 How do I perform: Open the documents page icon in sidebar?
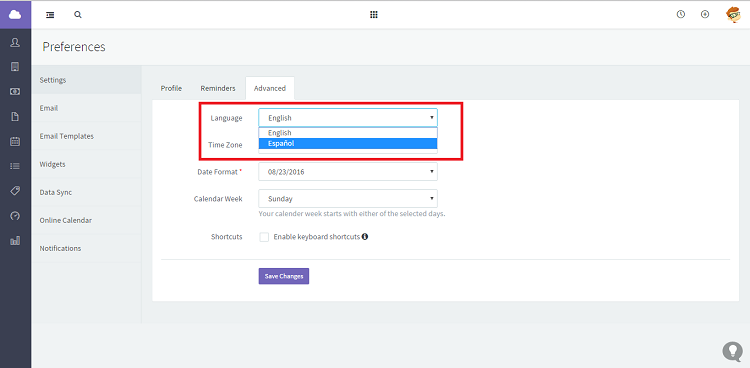coord(15,116)
